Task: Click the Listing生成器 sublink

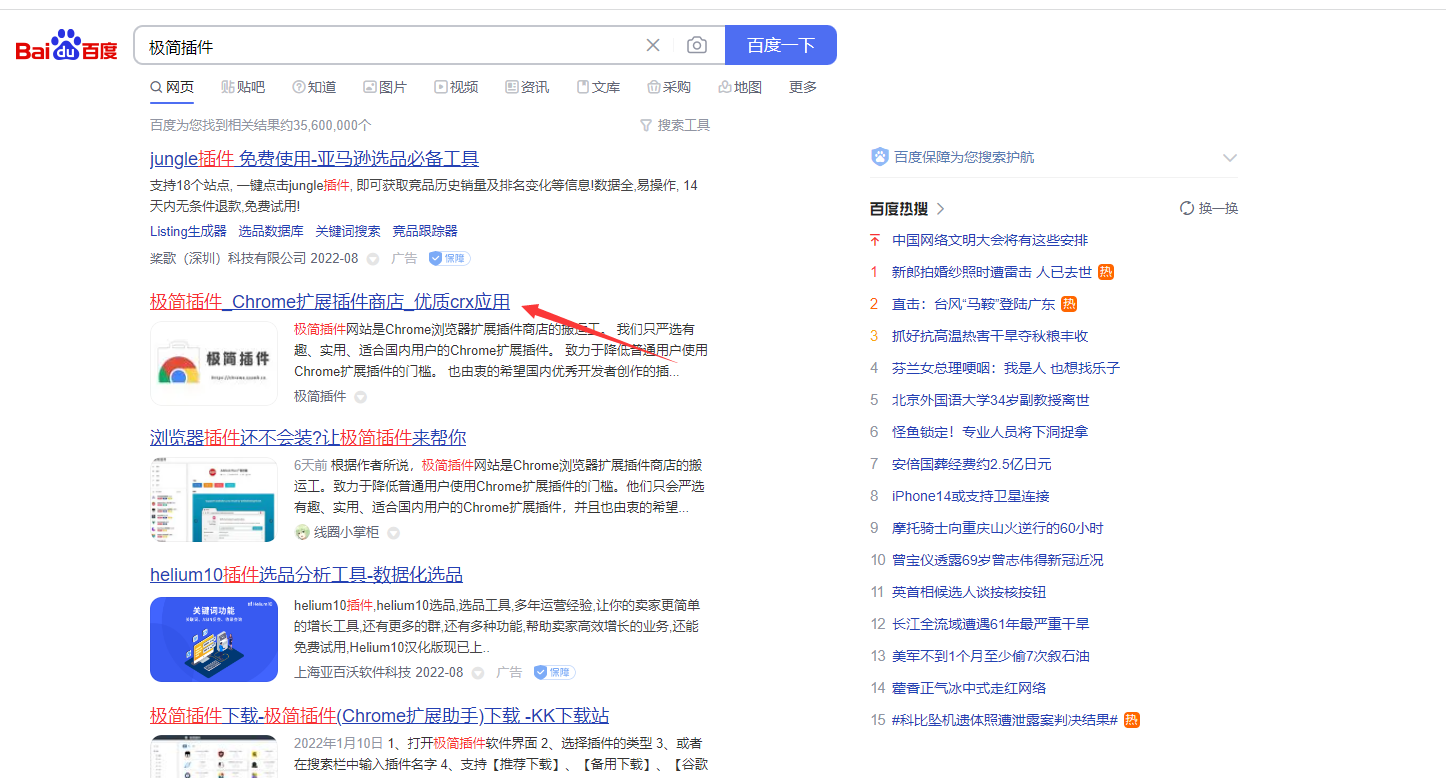Action: tap(188, 231)
